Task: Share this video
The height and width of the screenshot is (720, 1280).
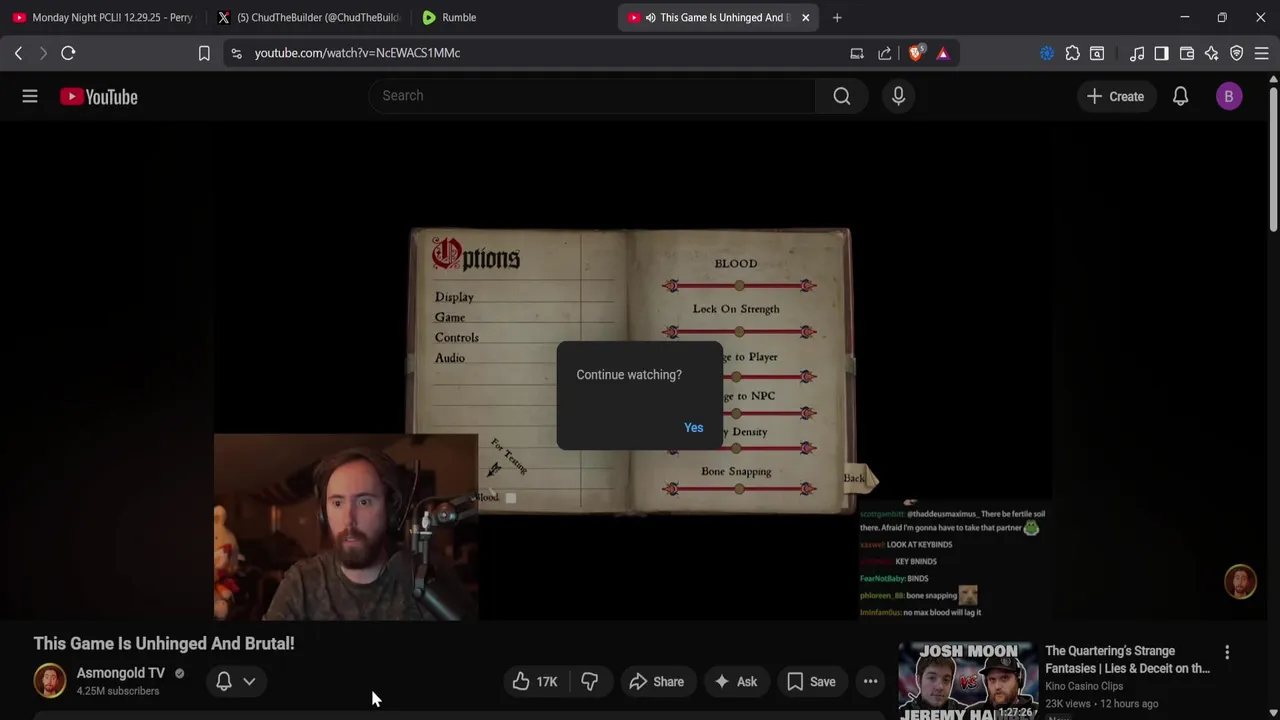Action: coord(657,682)
